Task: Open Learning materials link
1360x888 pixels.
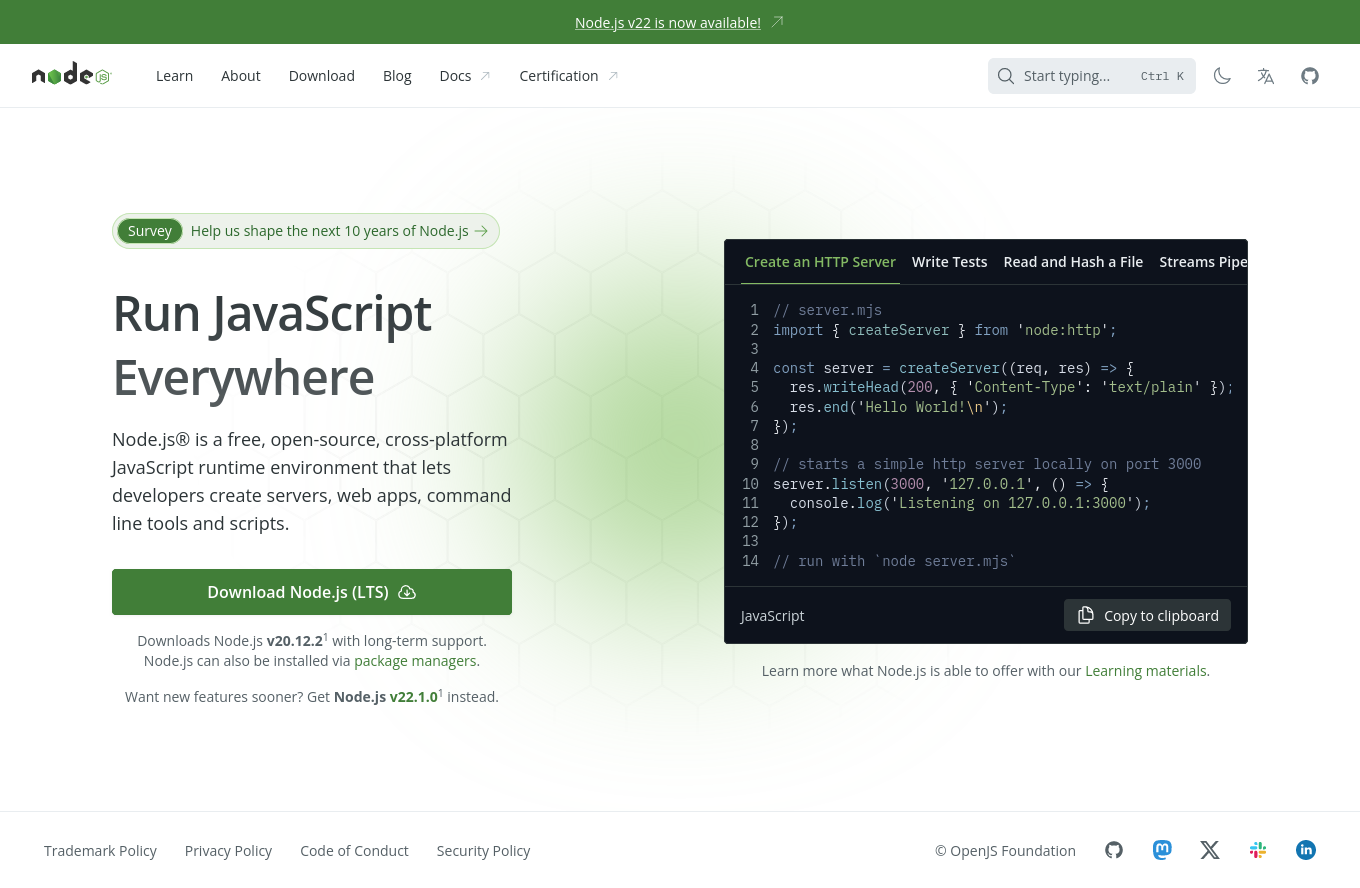Action: (x=1146, y=671)
